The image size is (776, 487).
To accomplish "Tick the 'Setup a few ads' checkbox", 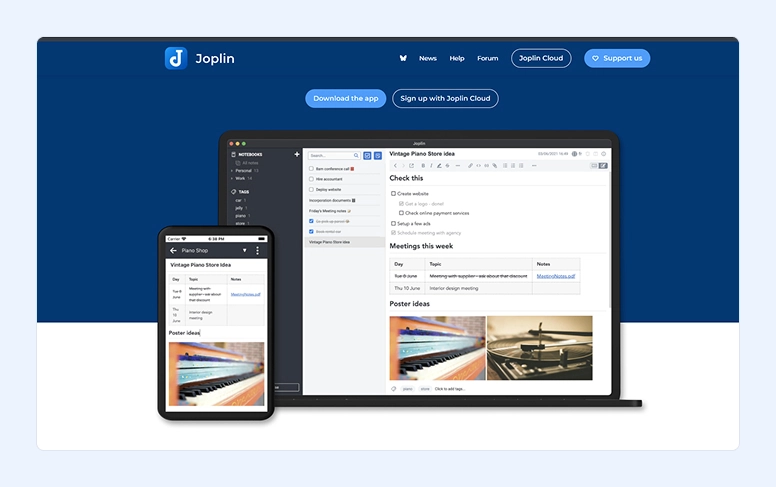I will [x=393, y=223].
